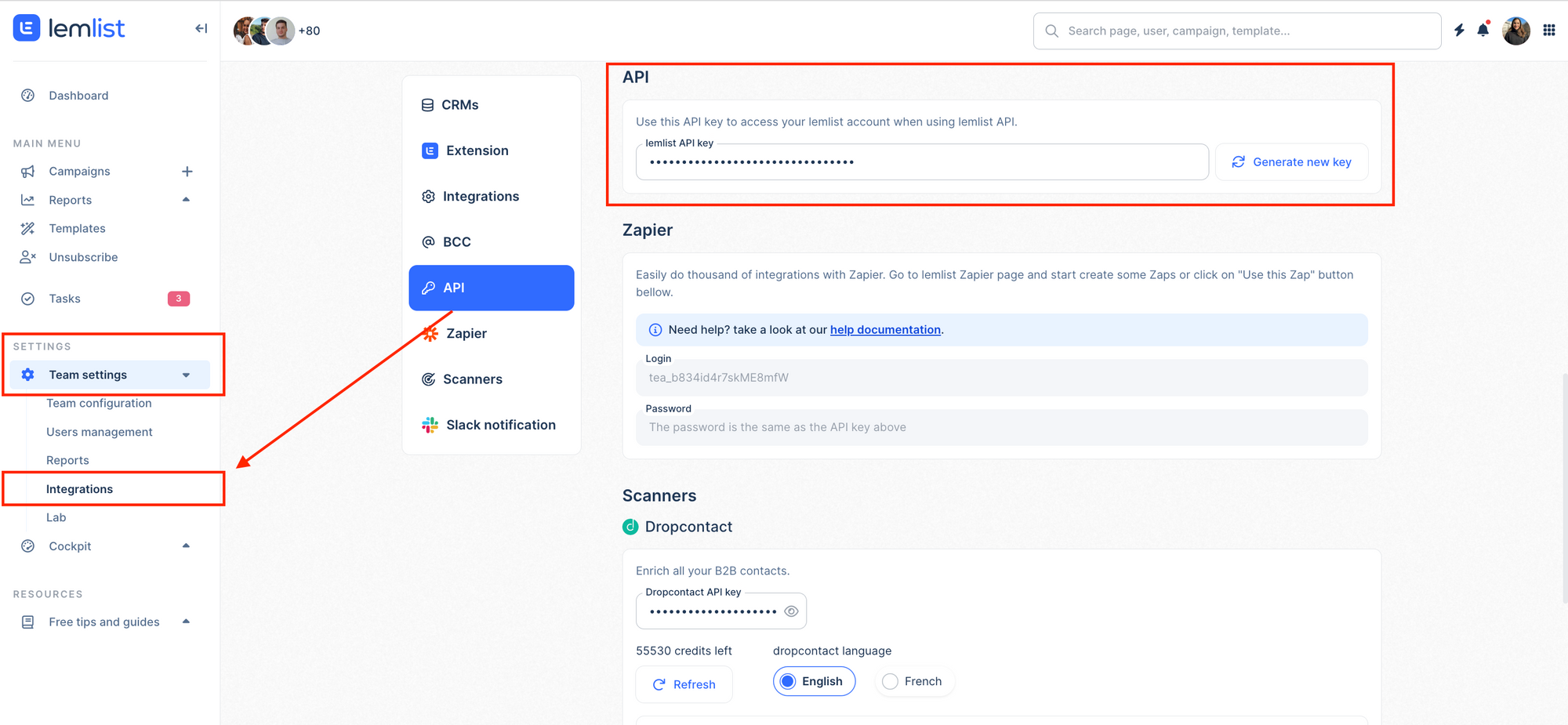1568x725 pixels.
Task: Click the Templates menu label
Action: point(77,229)
